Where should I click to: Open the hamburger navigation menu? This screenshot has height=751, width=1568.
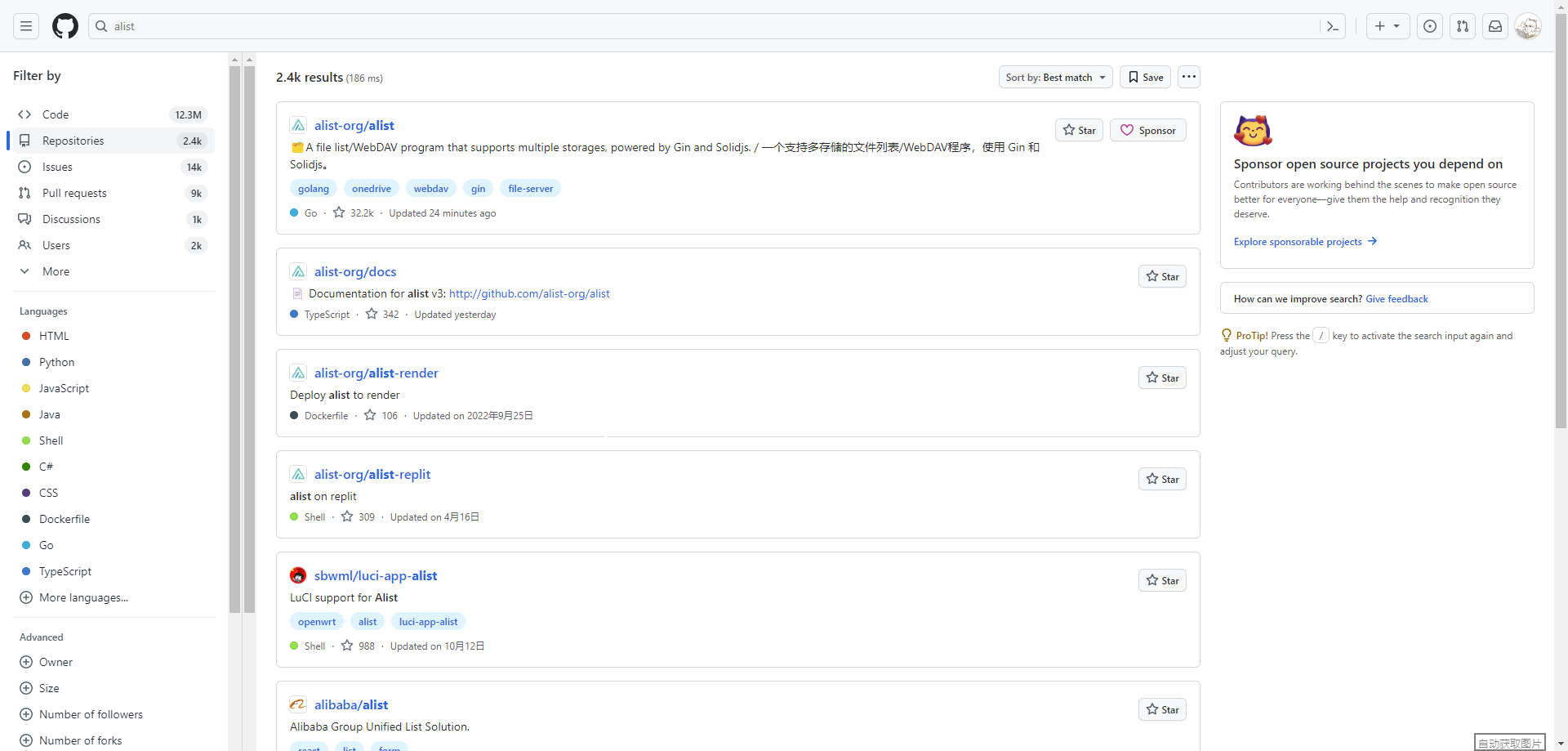tap(26, 26)
